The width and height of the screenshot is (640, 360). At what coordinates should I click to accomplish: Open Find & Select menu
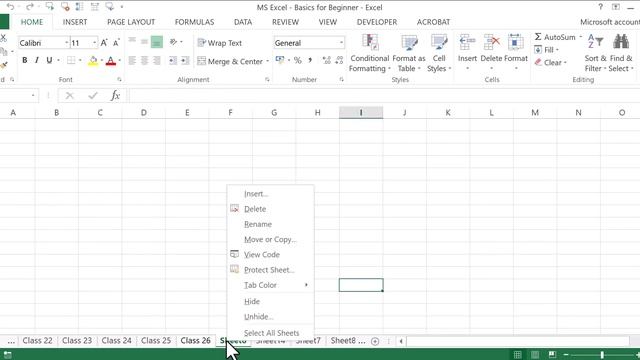tap(621, 53)
